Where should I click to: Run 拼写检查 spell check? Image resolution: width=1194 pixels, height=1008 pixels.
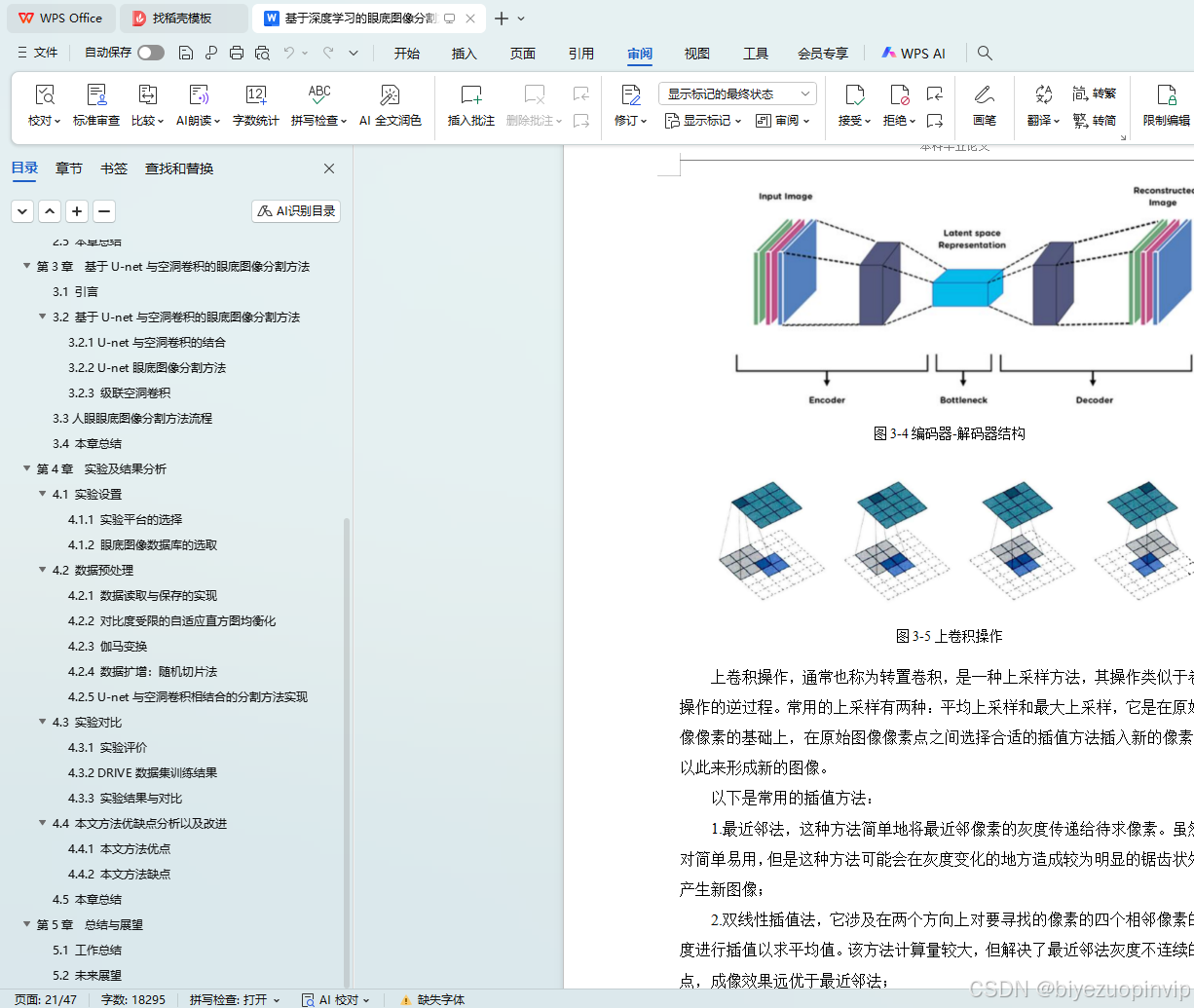click(x=318, y=105)
